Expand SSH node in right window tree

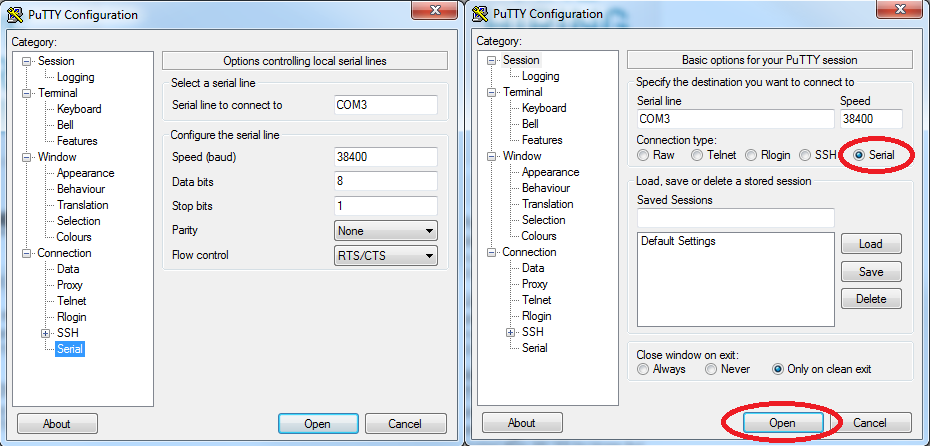(510, 333)
